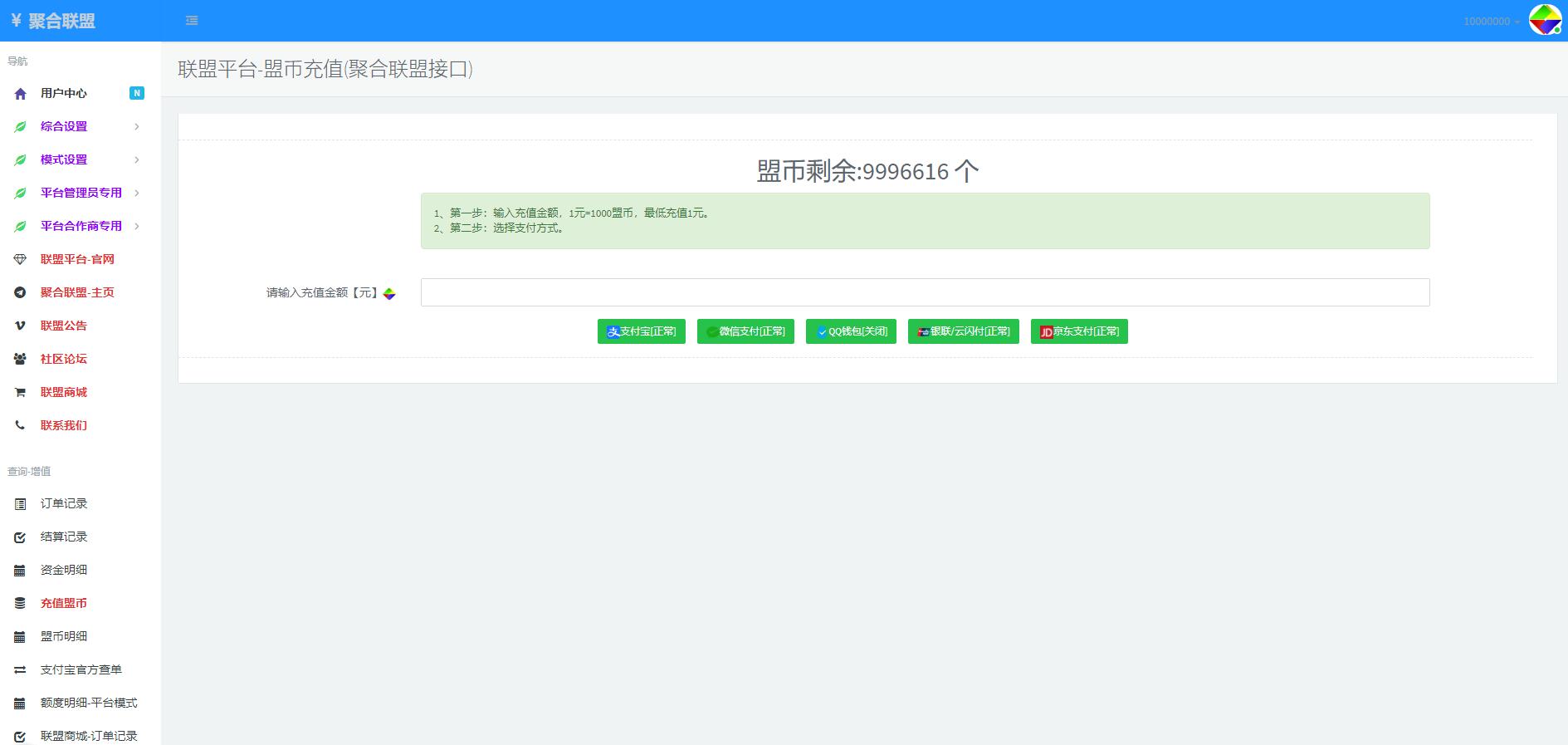
Task: Open 联盟商城 menu item
Action: pos(64,392)
